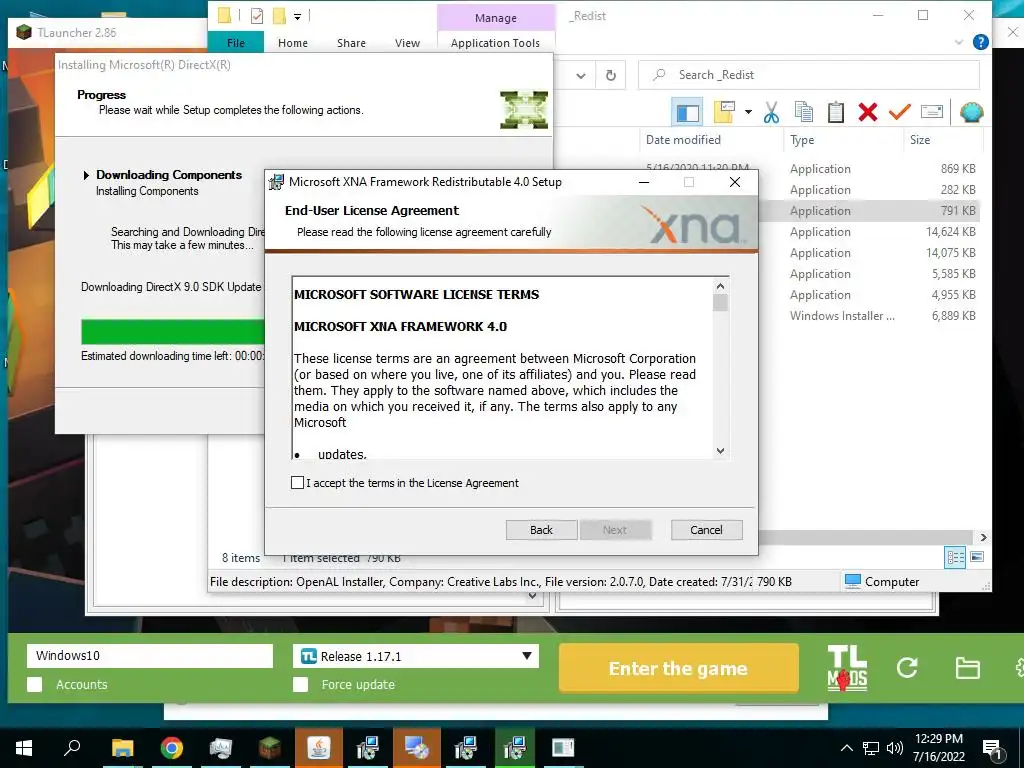Click license text scroll up arrow

(x=720, y=286)
